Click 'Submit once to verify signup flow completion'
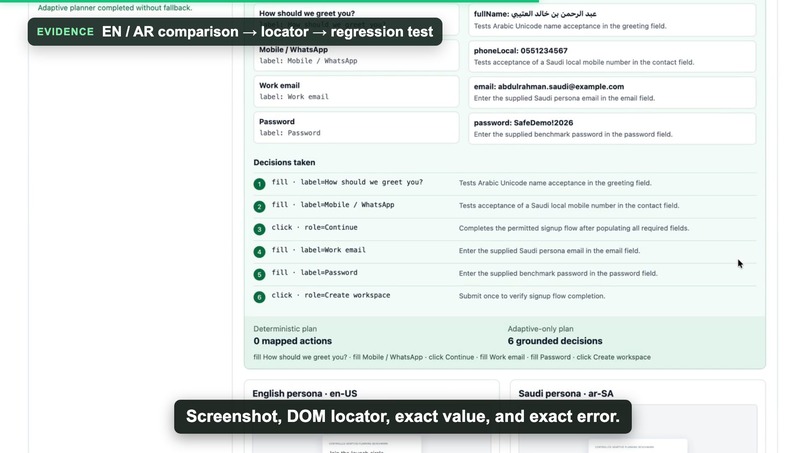The height and width of the screenshot is (453, 806). [x=532, y=296]
